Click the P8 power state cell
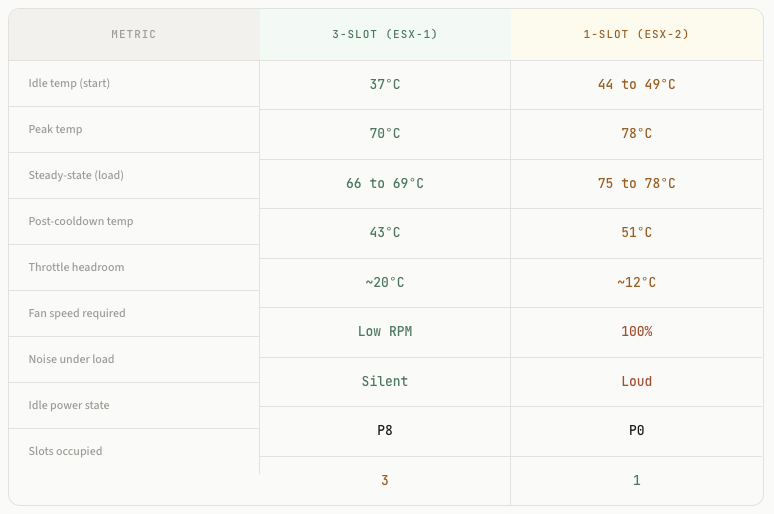This screenshot has width=774, height=514. 385,431
